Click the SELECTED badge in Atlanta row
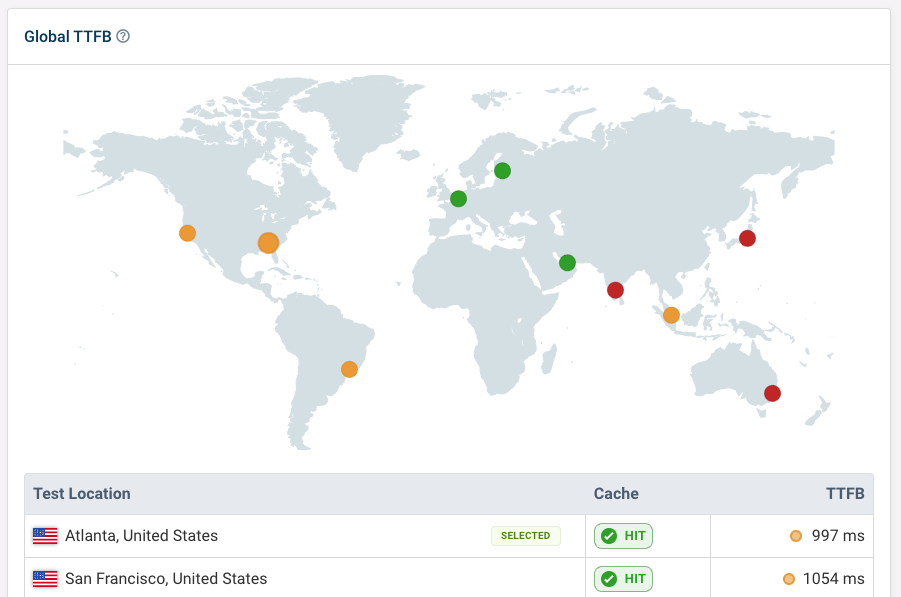This screenshot has width=901, height=597. 526,536
